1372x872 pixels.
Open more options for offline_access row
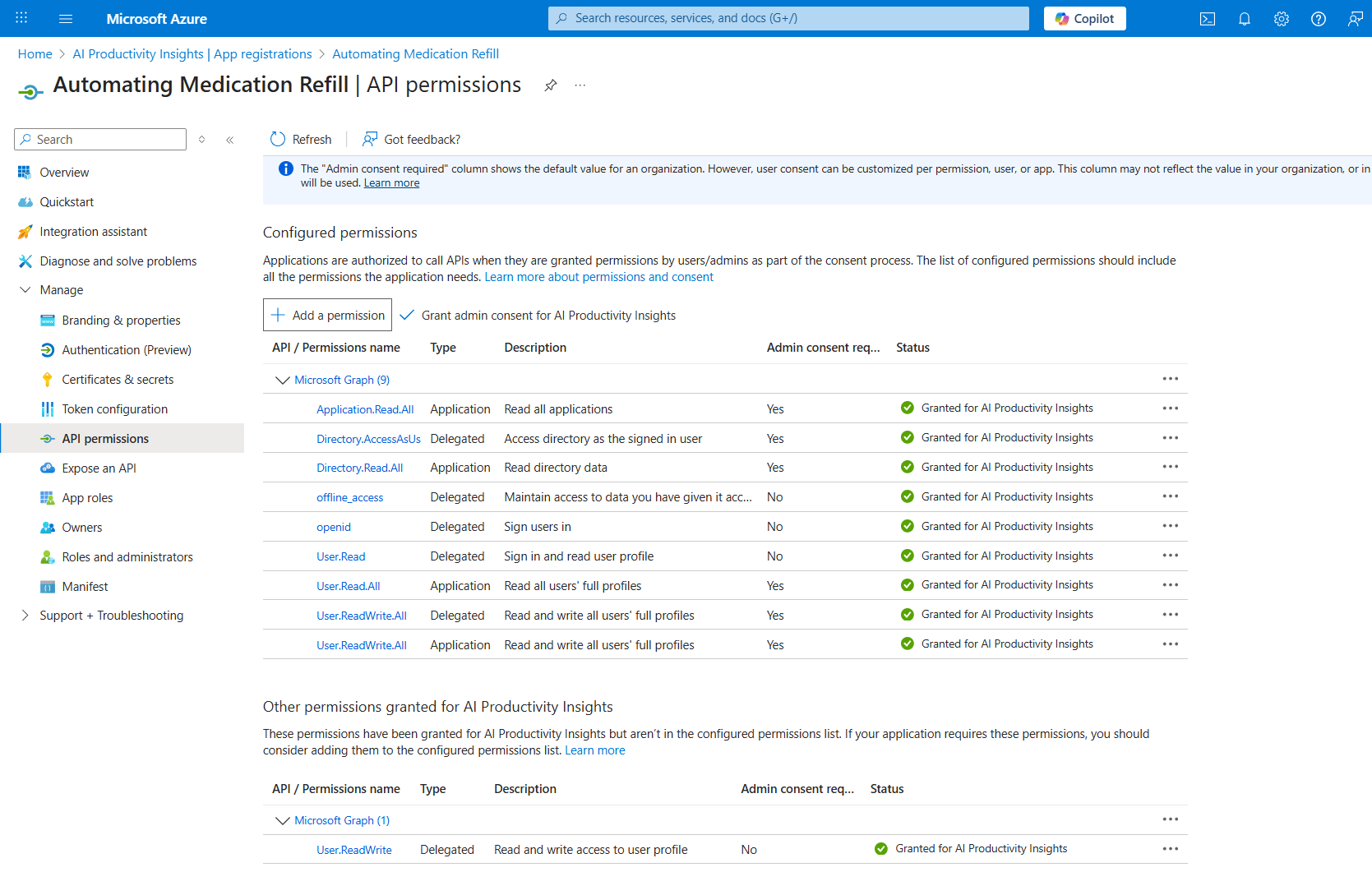click(x=1171, y=496)
